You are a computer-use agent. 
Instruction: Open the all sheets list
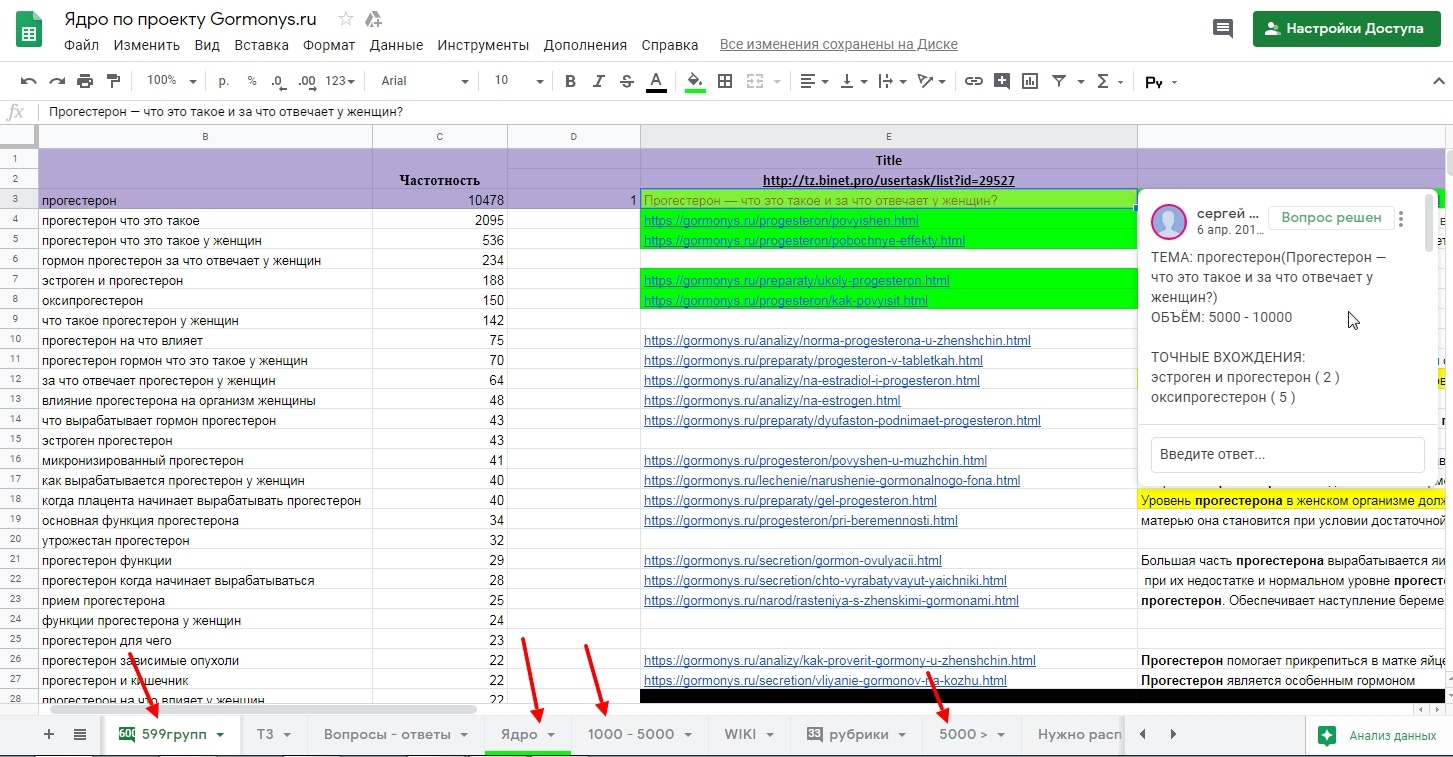[x=80, y=735]
